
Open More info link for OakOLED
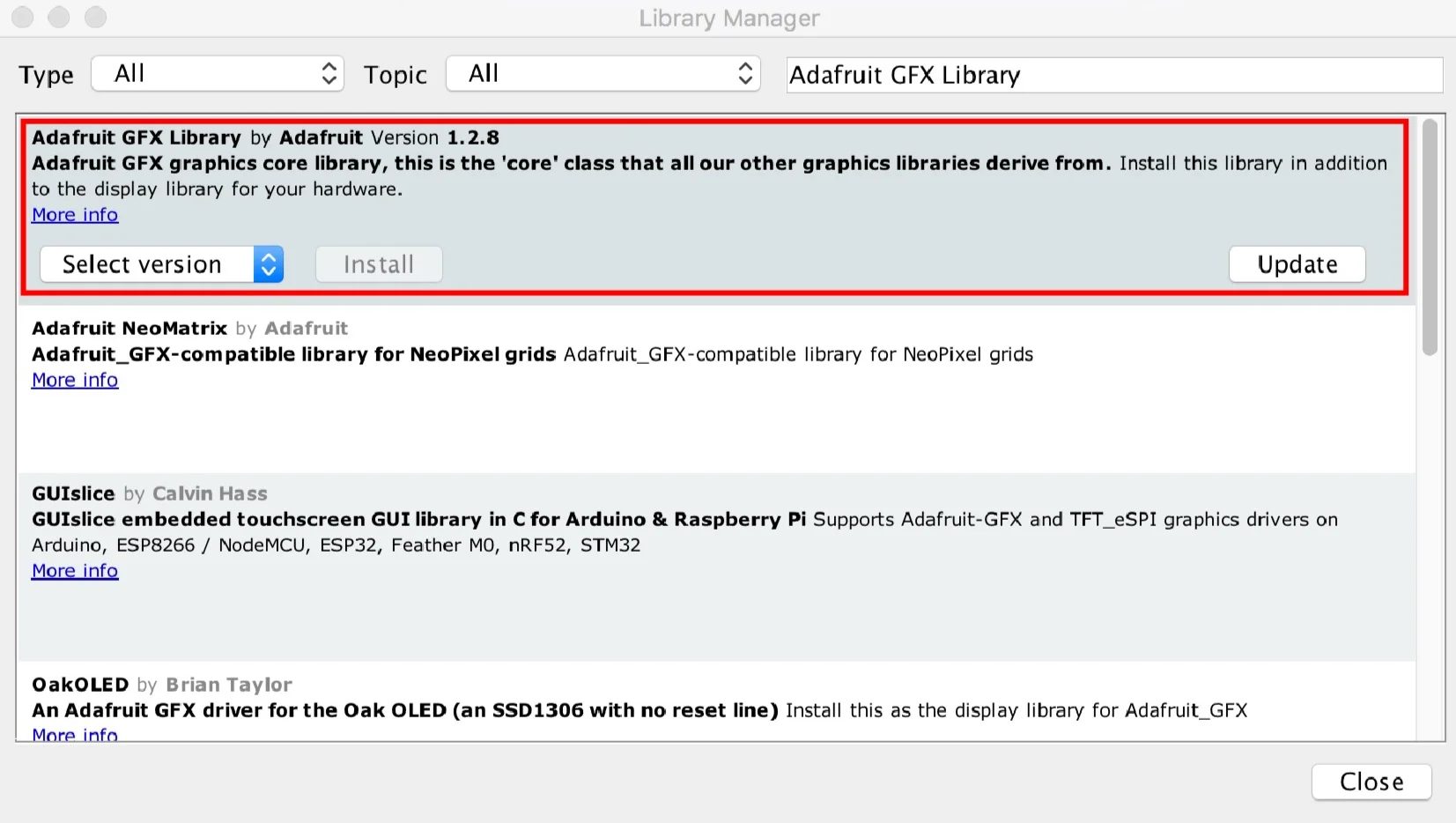[x=75, y=735]
